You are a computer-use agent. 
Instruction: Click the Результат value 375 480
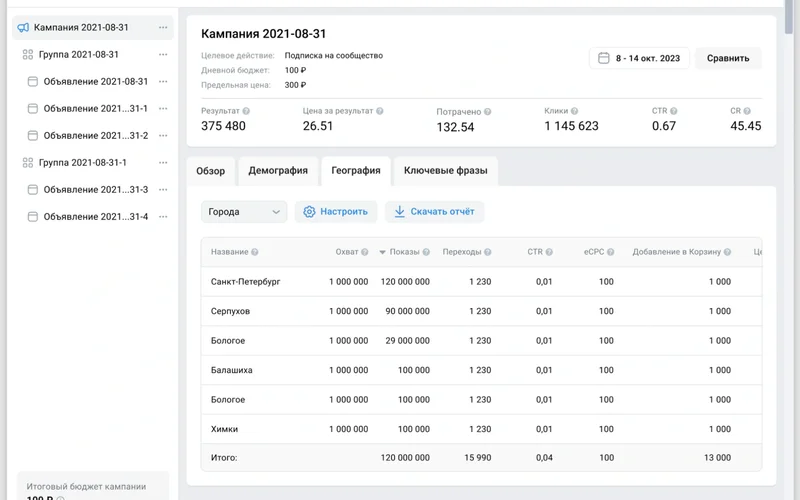223,126
